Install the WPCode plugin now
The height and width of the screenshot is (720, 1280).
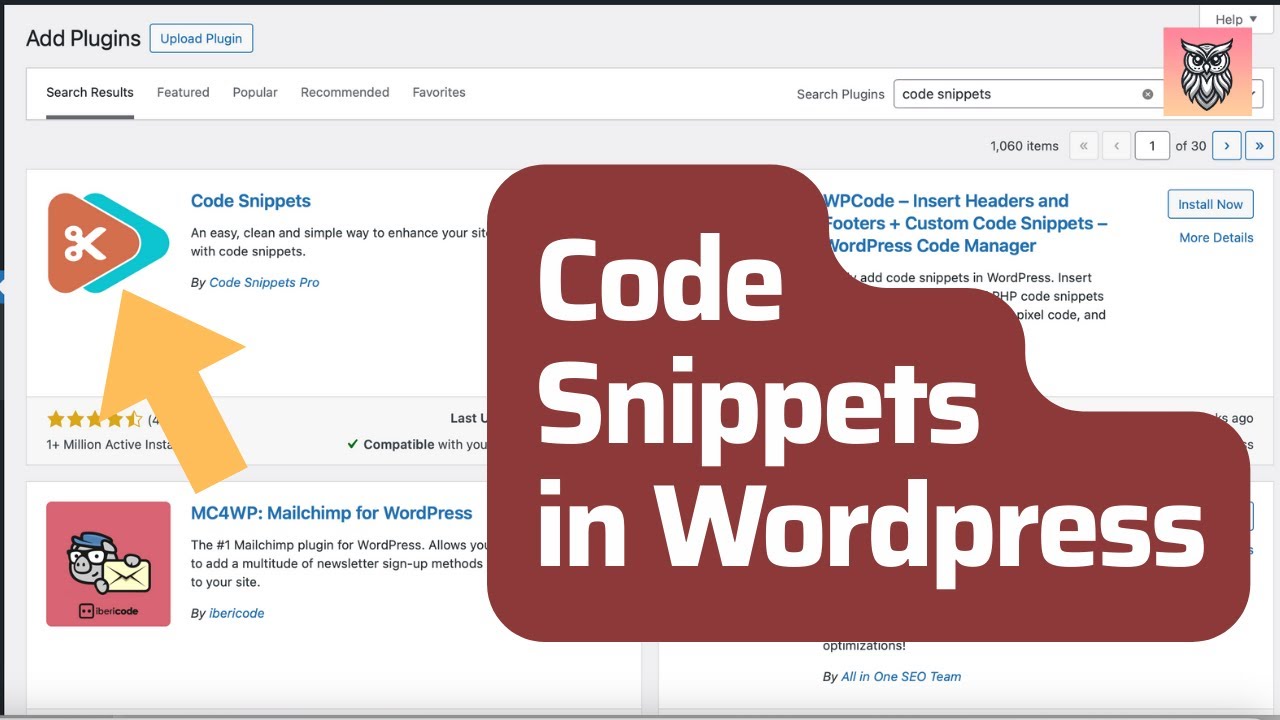(1210, 204)
